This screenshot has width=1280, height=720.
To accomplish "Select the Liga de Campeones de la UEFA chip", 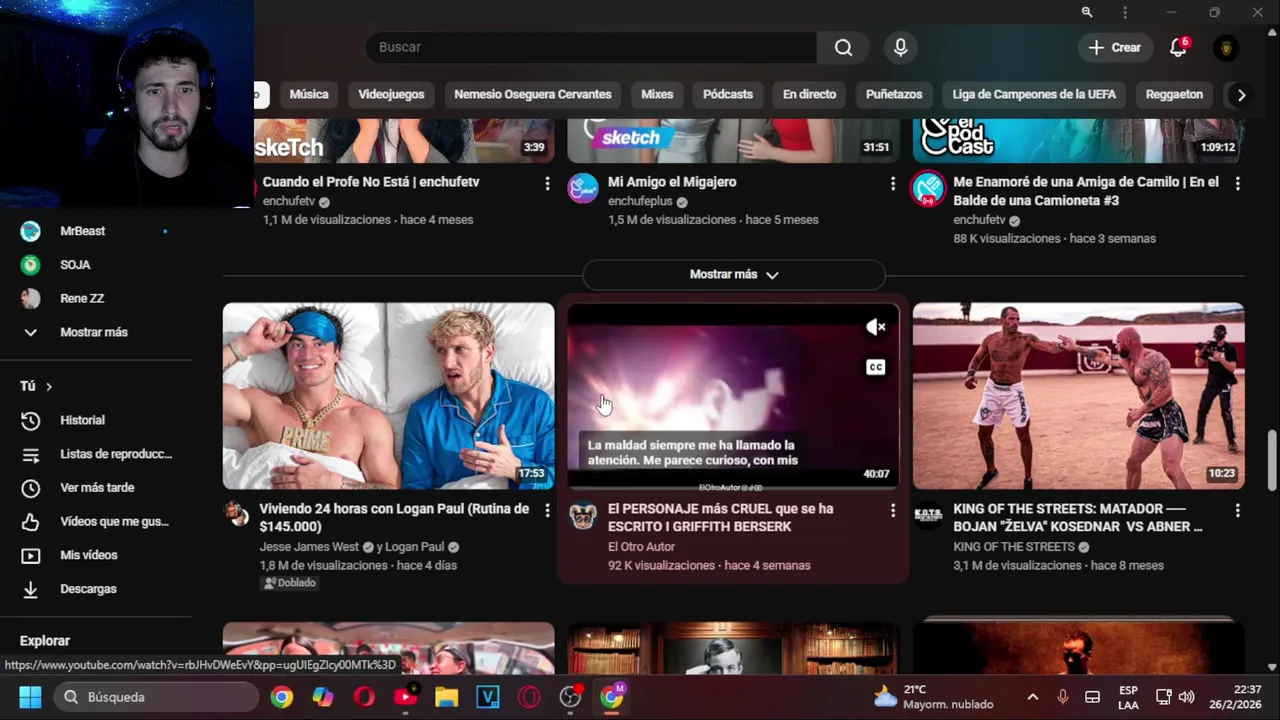I will click(1034, 94).
